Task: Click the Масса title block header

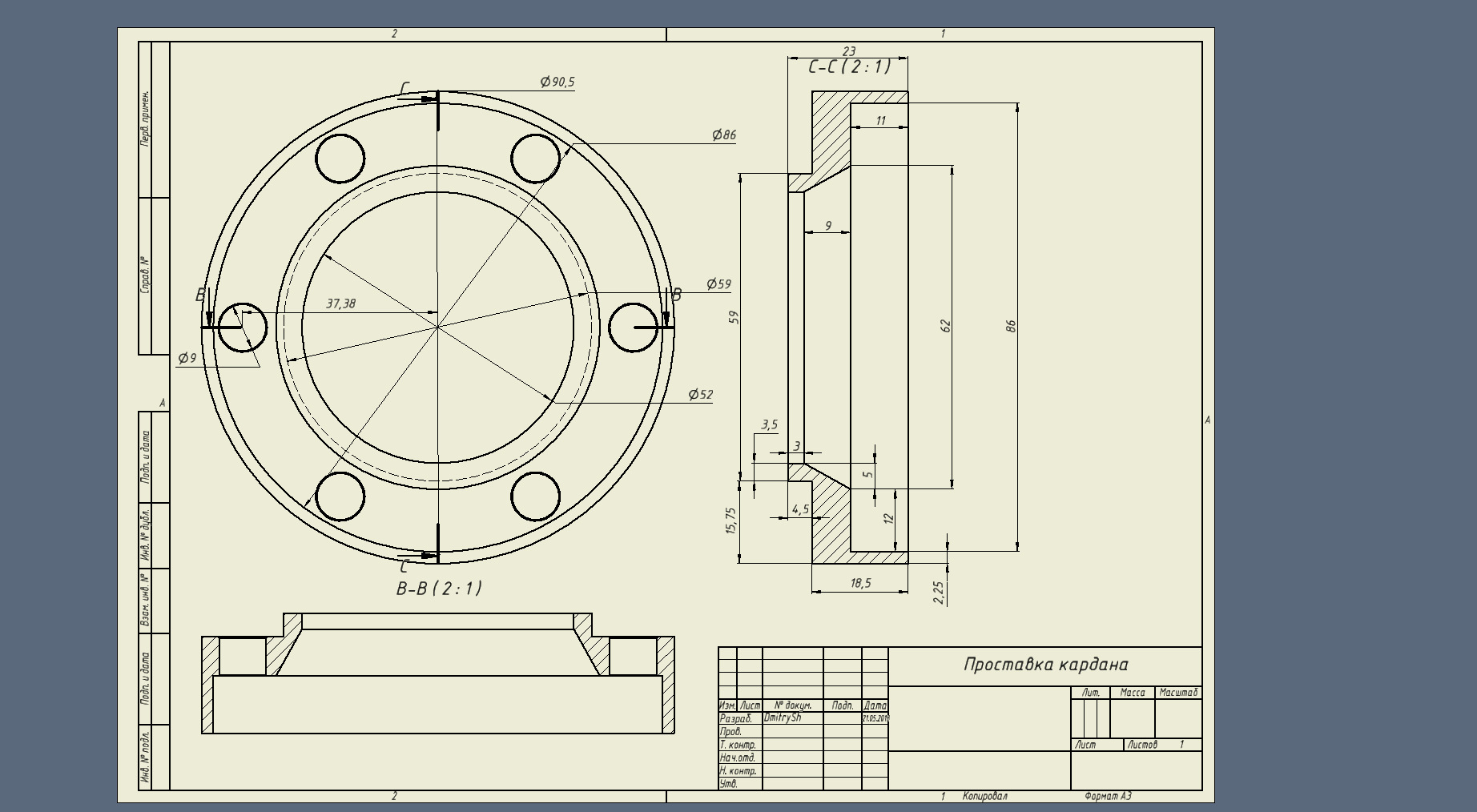Action: click(x=1132, y=693)
